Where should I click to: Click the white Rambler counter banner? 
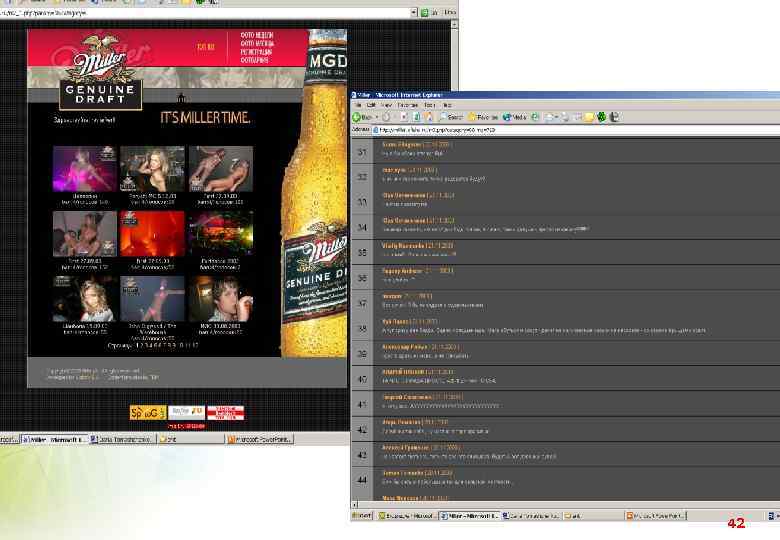point(187,413)
